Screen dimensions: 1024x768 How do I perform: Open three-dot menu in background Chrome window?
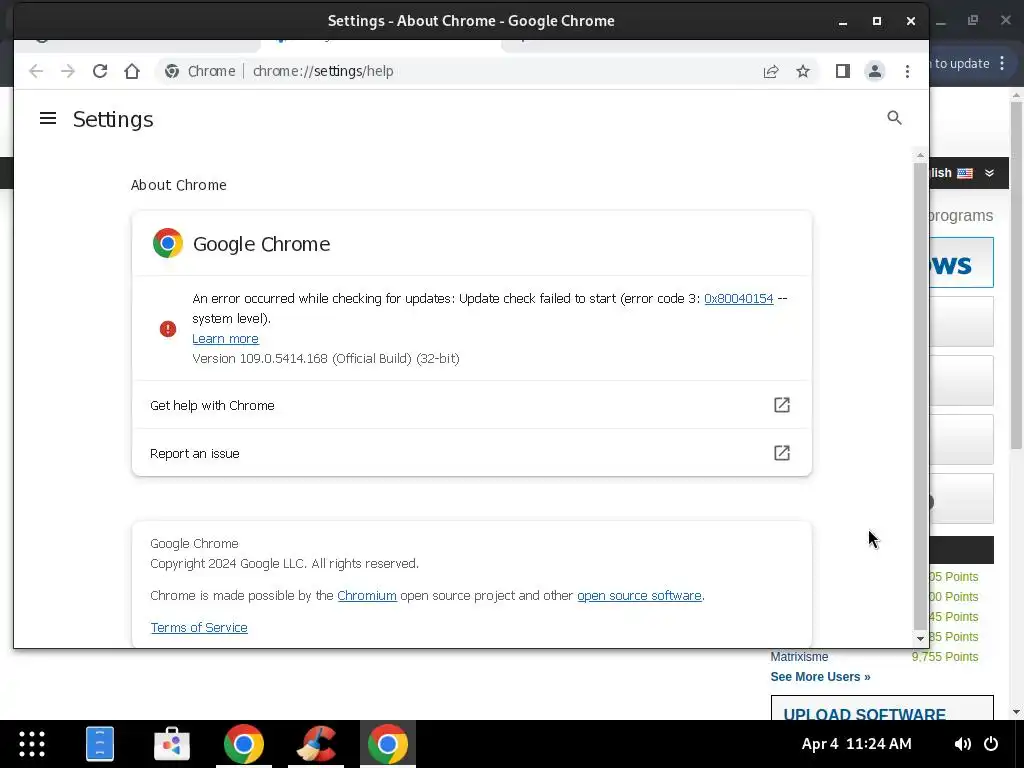coord(1002,63)
